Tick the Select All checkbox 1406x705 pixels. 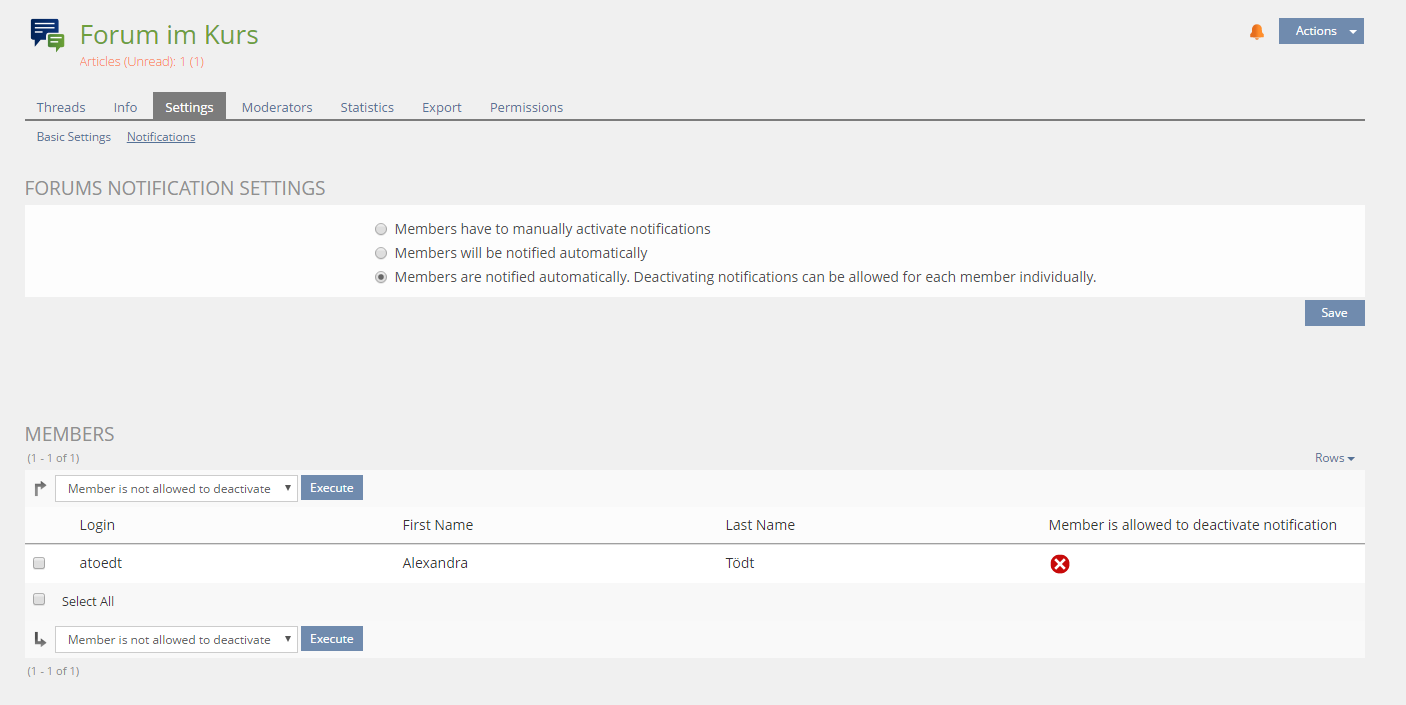[x=39, y=600]
